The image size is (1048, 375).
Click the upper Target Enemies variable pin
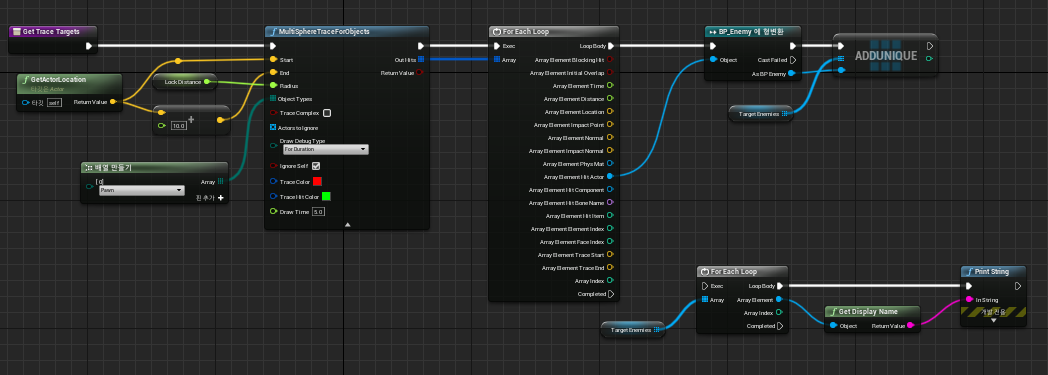click(x=785, y=114)
